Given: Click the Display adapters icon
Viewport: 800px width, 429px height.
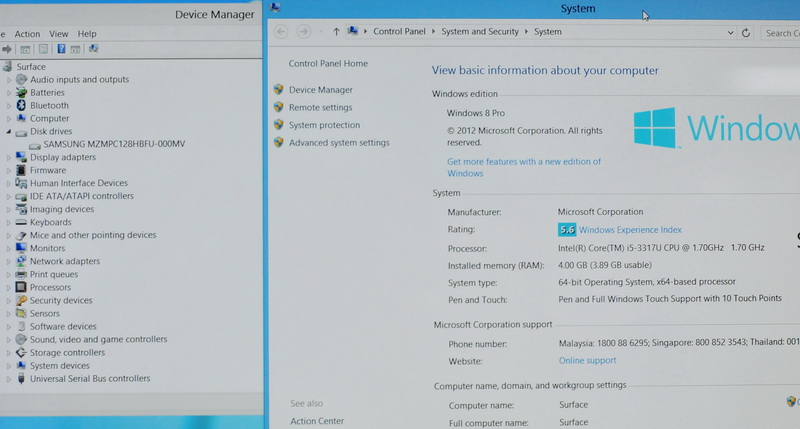Looking at the screenshot, I should pyautogui.click(x=21, y=157).
